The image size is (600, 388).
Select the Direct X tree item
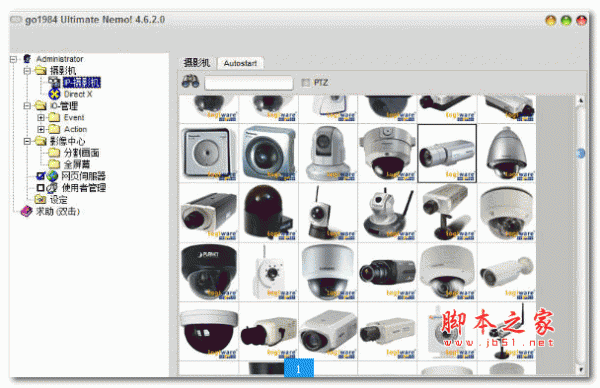78,94
